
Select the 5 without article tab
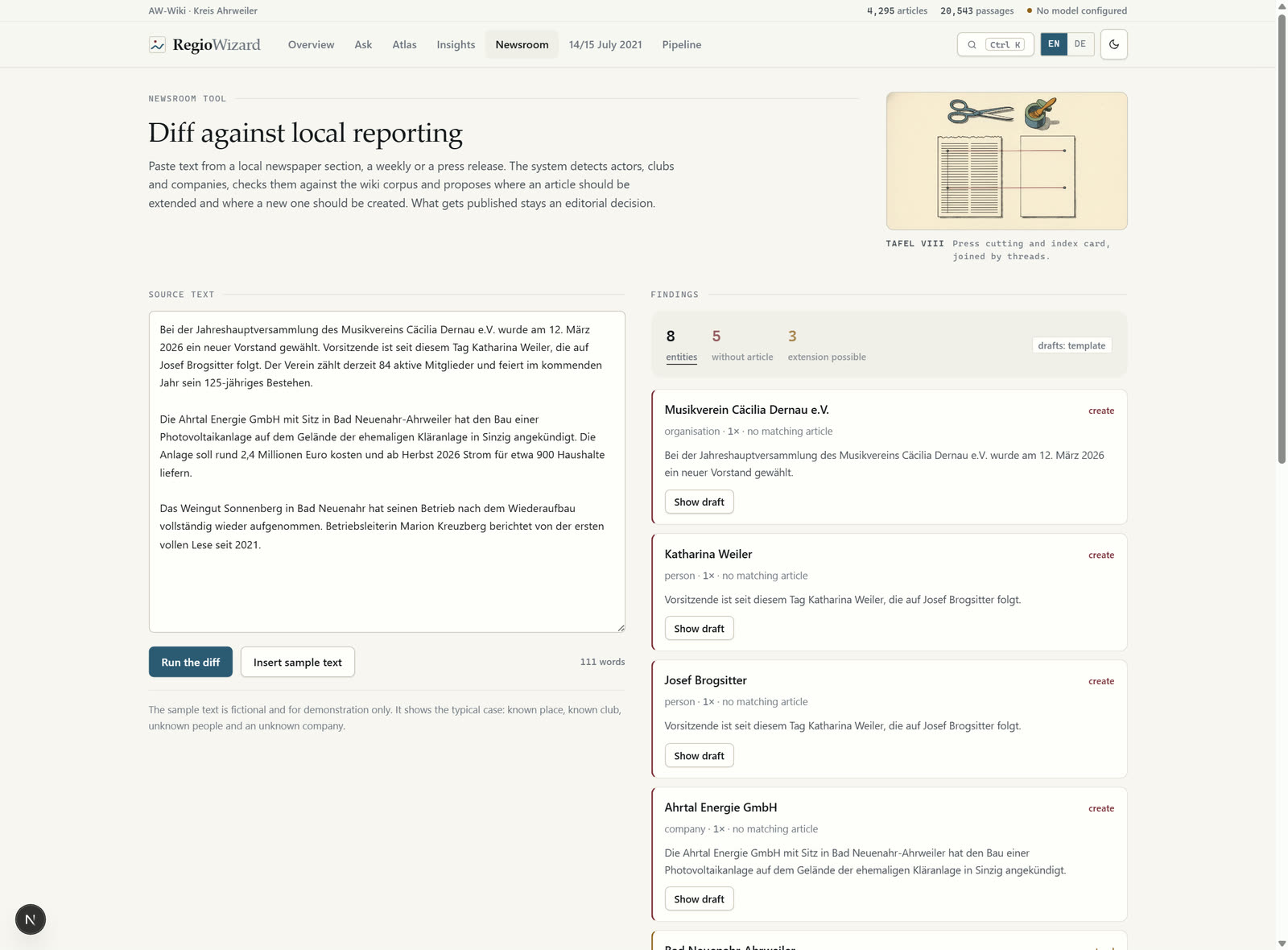[x=741, y=345]
